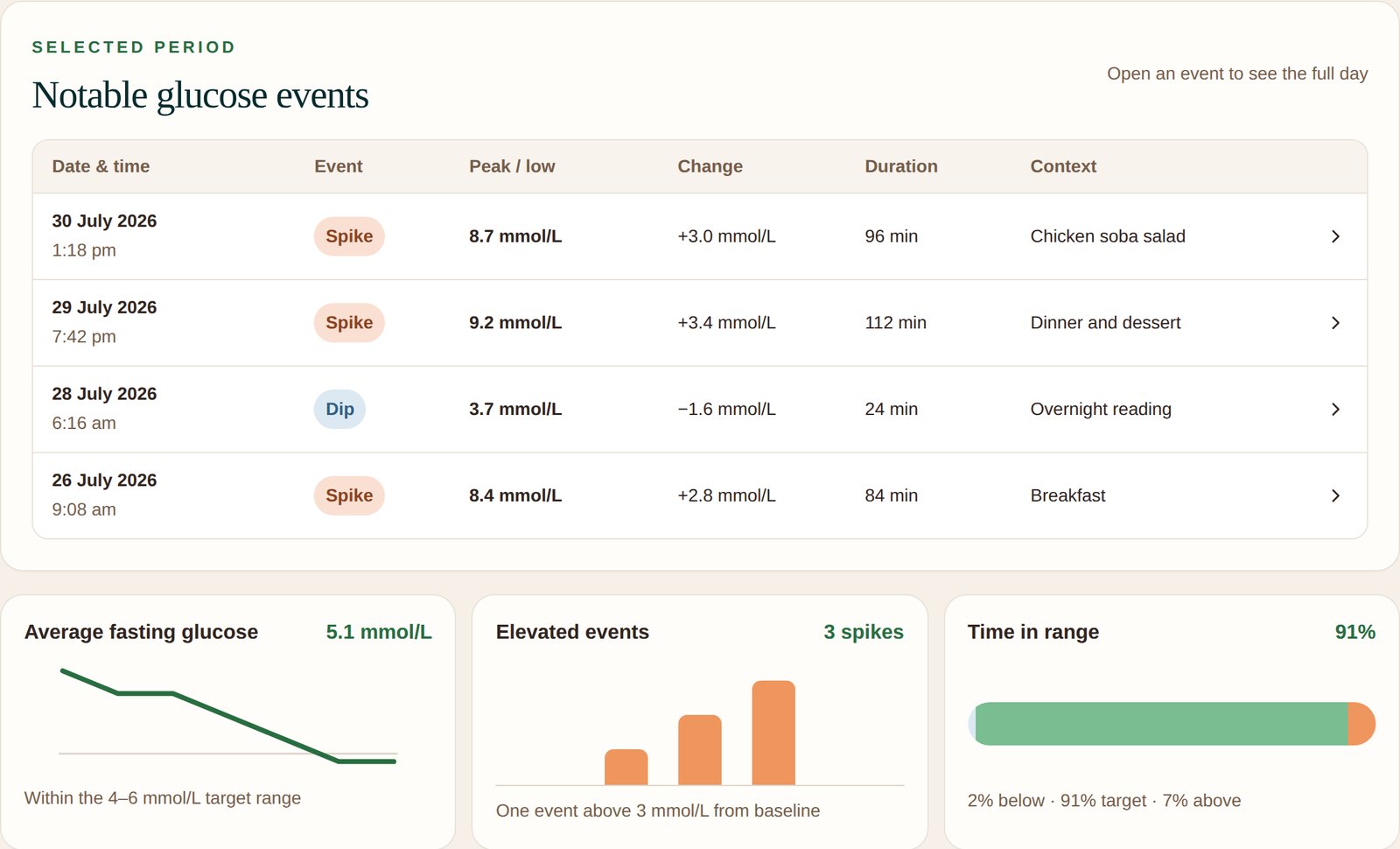Viewport: 1400px width, 849px height.
Task: Open the 30 July 2026 event chevron
Action: 1335,236
